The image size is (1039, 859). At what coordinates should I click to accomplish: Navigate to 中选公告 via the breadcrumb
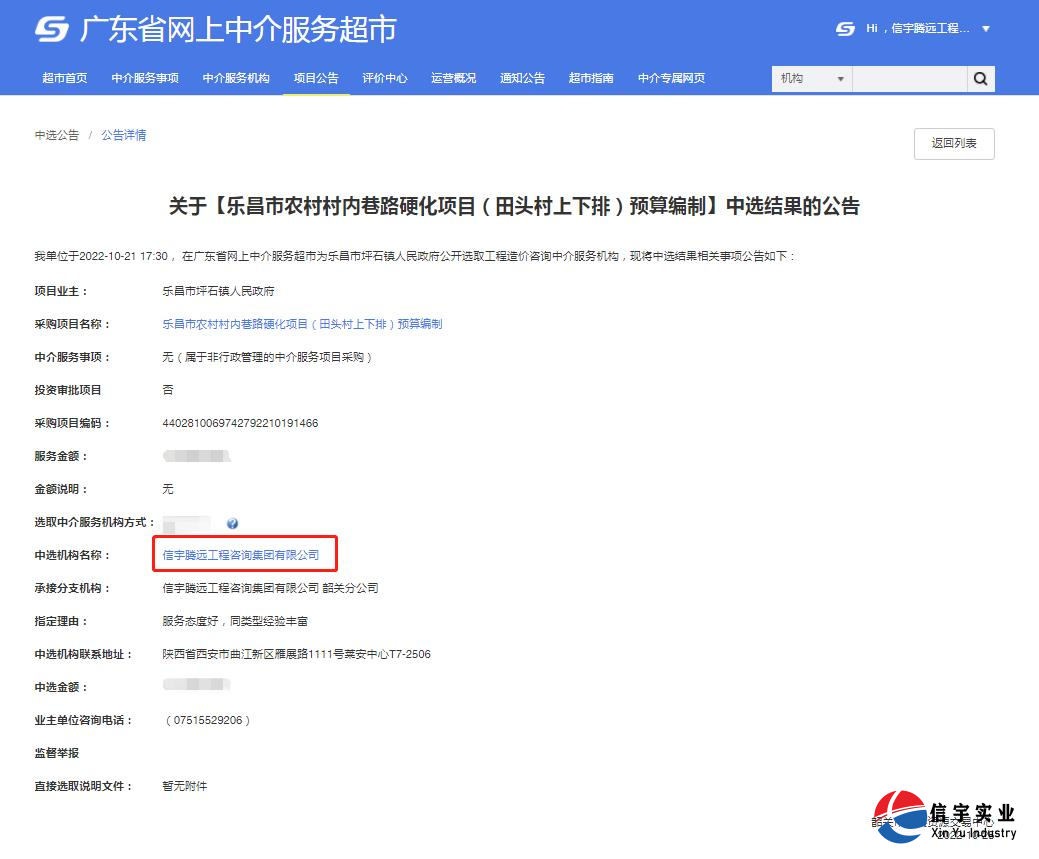(x=56, y=134)
